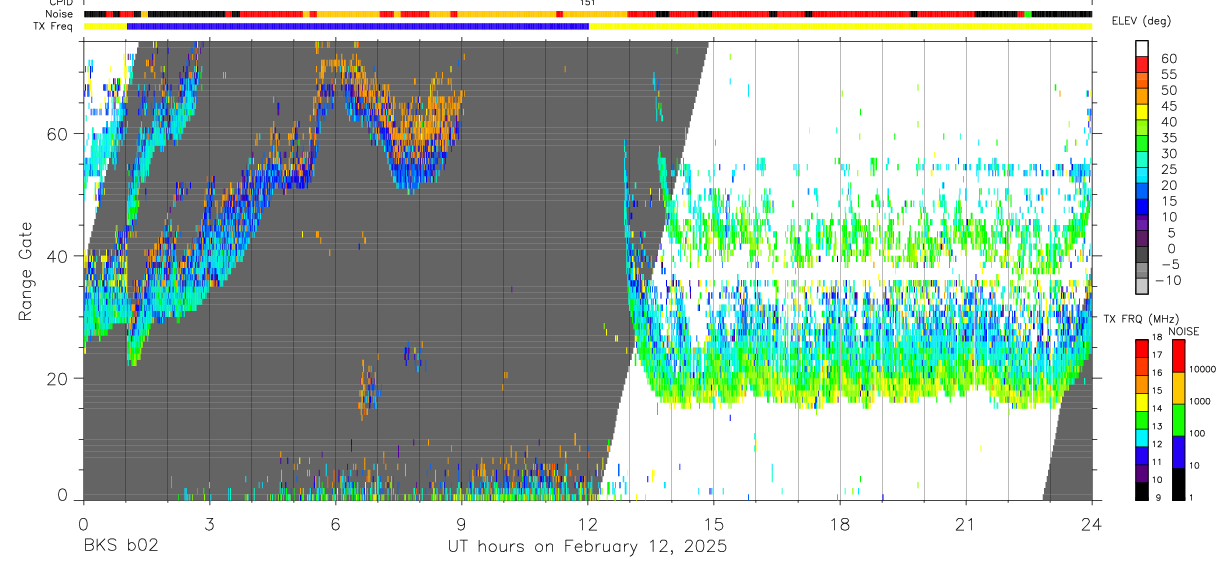Click the x-axis title UT hours on February 12, 2025

(x=587, y=547)
